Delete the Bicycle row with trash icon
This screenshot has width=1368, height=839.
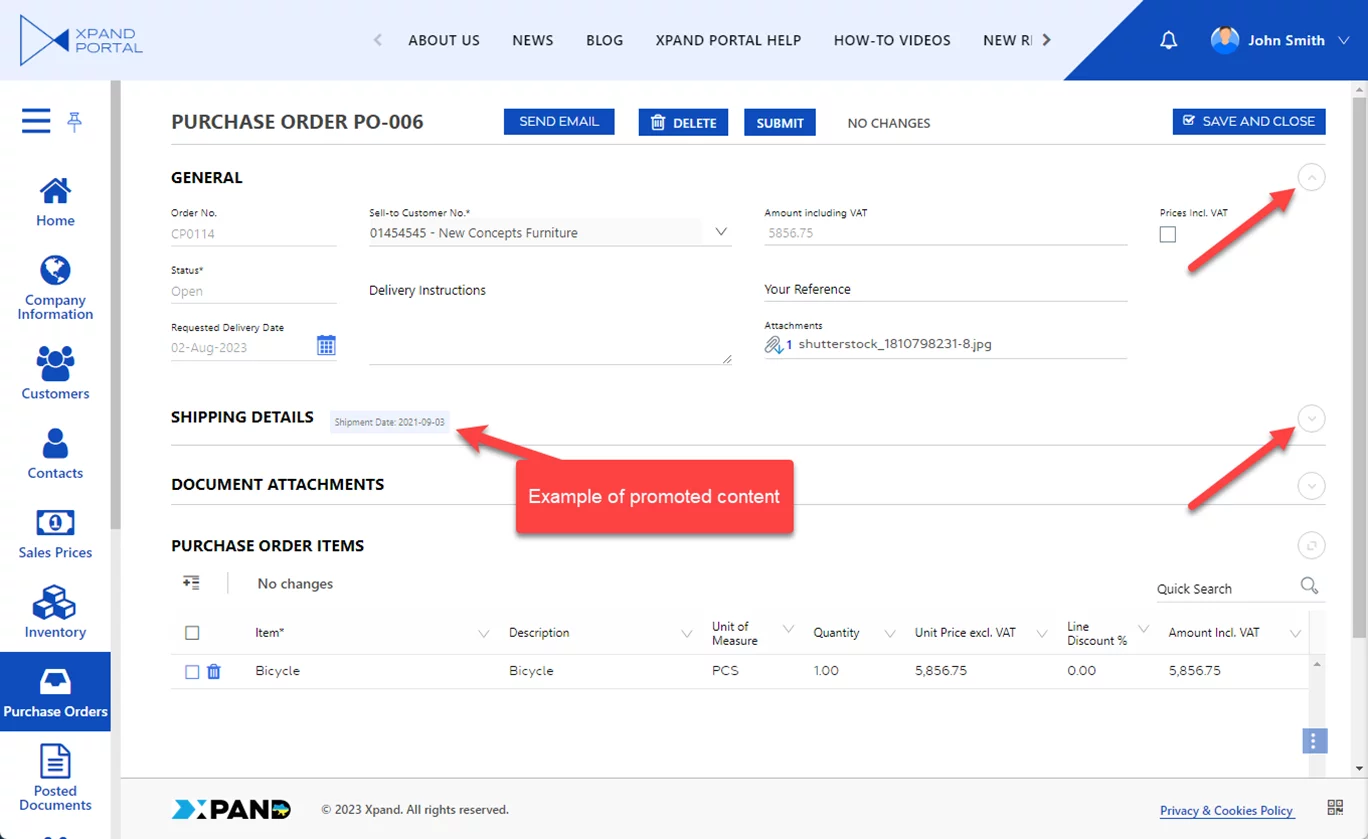214,672
